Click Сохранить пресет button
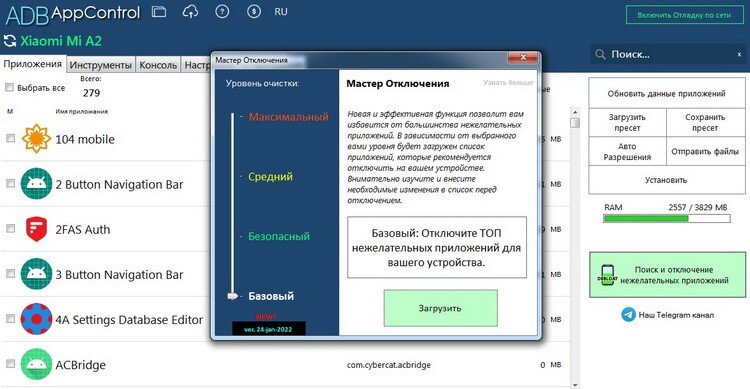This screenshot has height=389, width=750. pyautogui.click(x=706, y=122)
